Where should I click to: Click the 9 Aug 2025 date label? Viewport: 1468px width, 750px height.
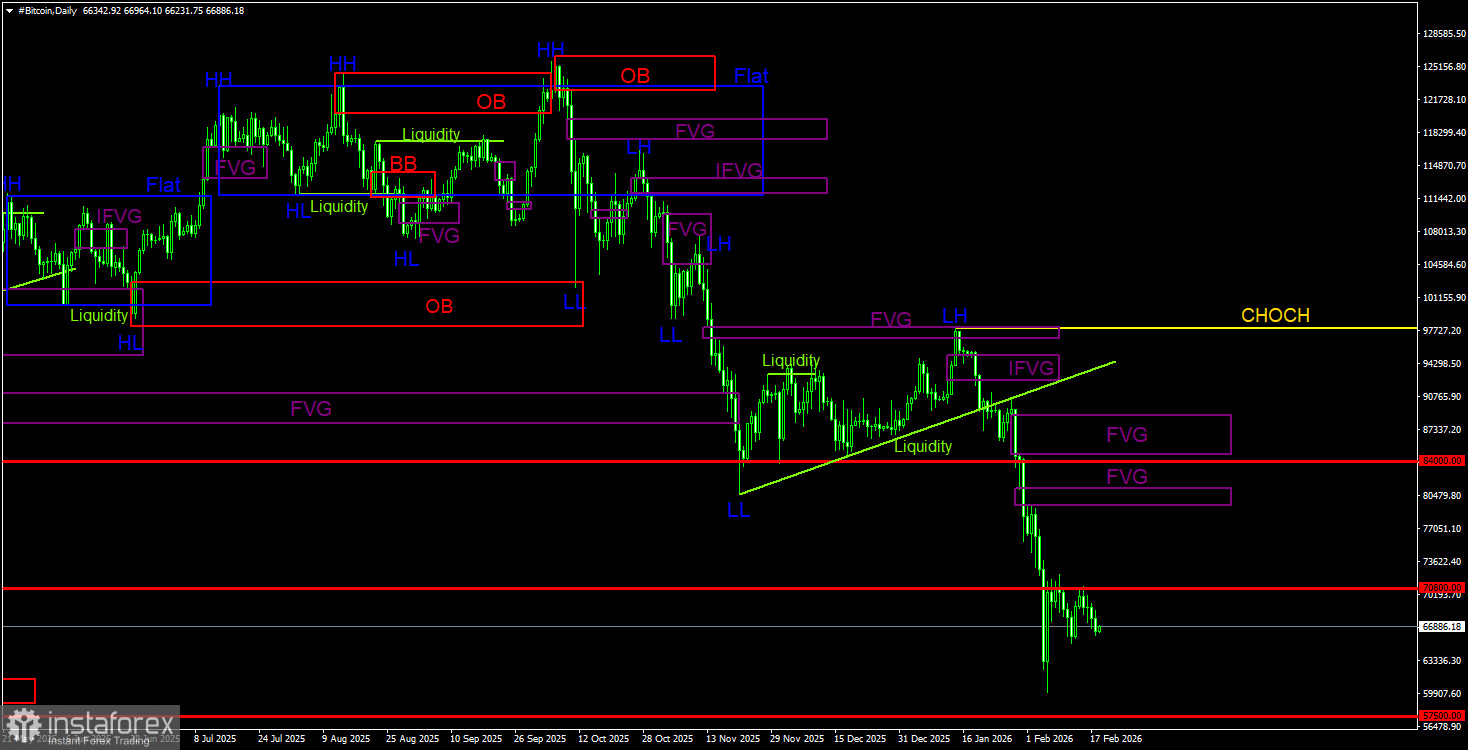[345, 739]
